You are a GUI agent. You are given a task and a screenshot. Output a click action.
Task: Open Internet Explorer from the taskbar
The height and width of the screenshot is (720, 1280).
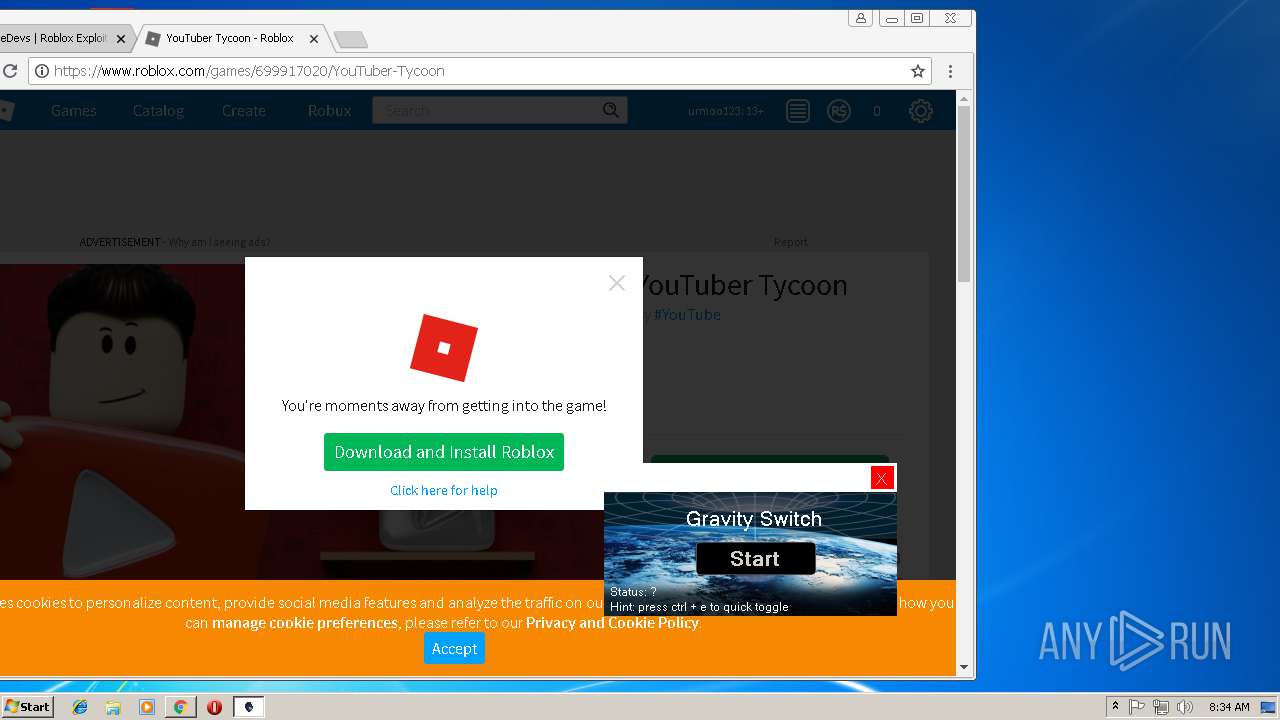coord(80,707)
